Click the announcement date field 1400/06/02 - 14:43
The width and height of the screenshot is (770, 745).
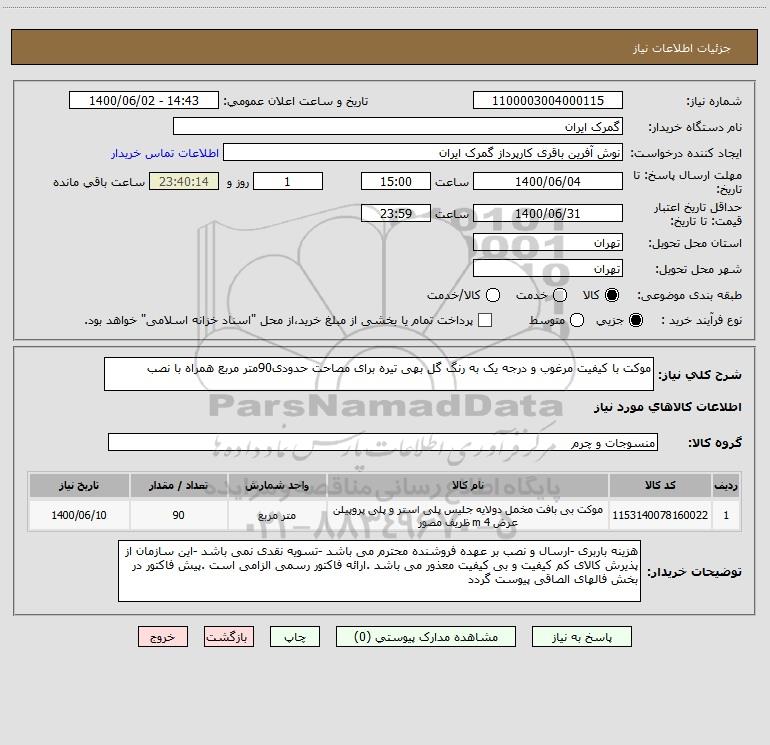[143, 101]
